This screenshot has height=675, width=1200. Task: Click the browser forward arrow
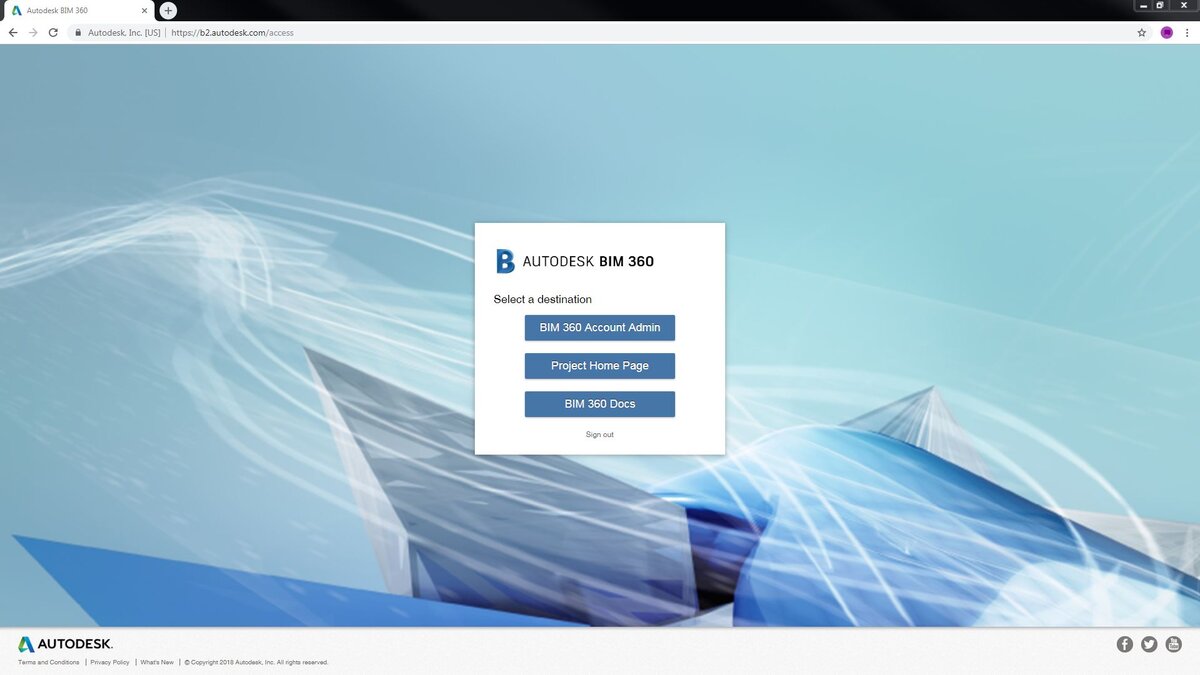coord(33,33)
